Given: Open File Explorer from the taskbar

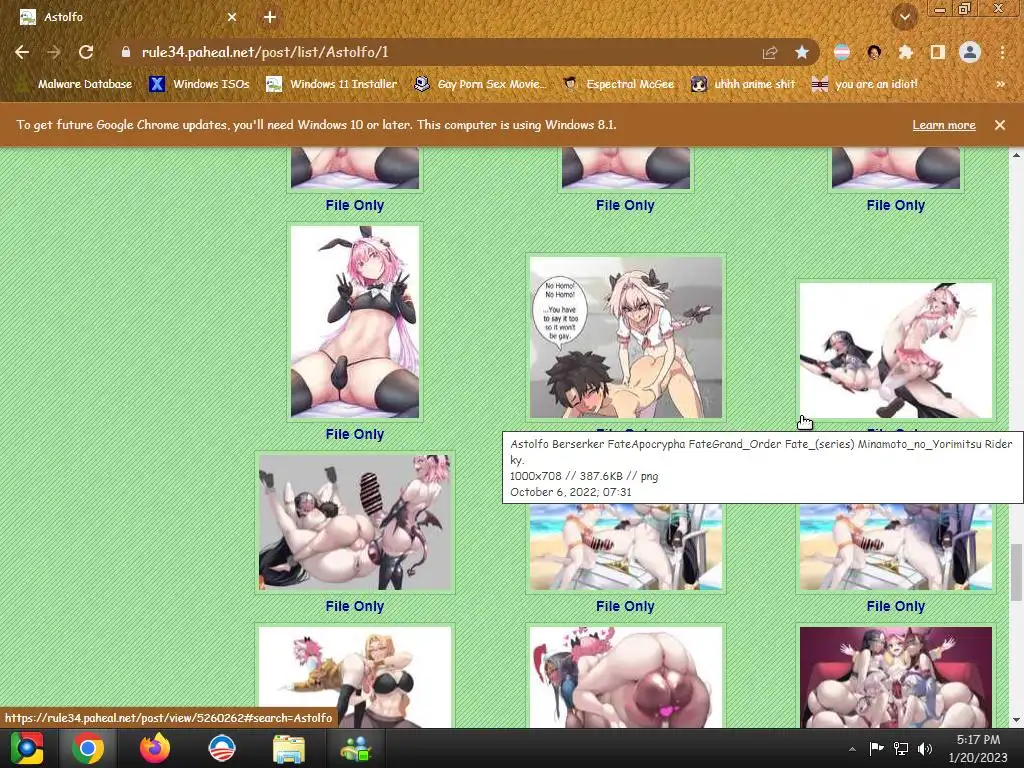Looking at the screenshot, I should coord(289,748).
